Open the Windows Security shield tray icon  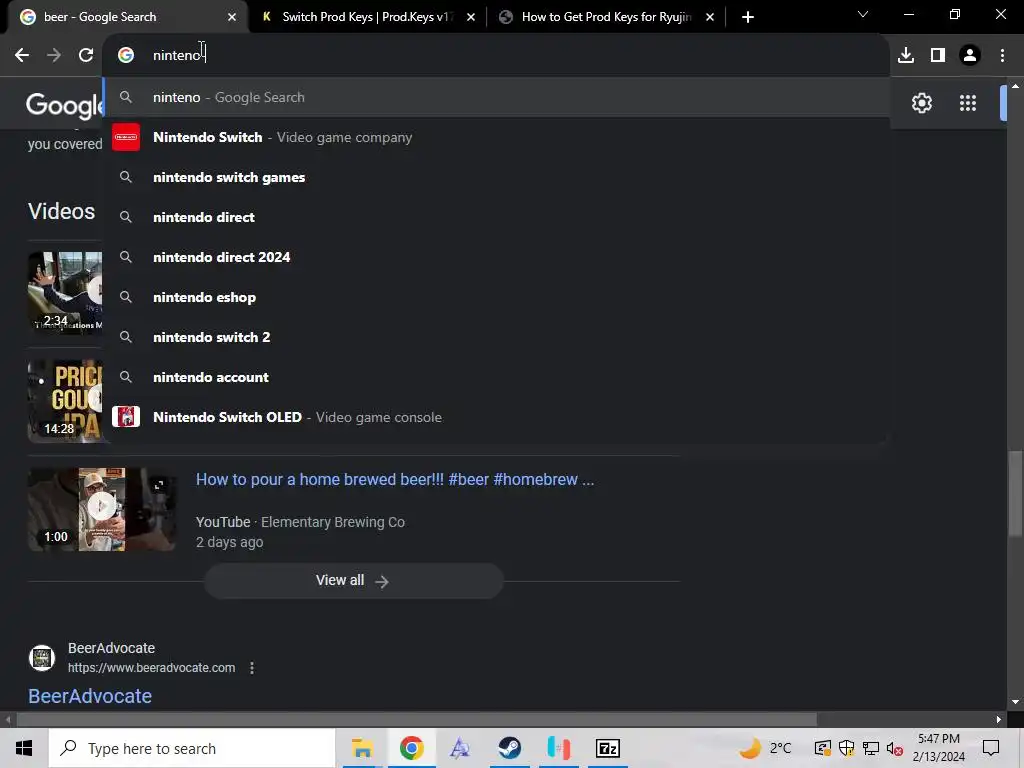pos(846,748)
